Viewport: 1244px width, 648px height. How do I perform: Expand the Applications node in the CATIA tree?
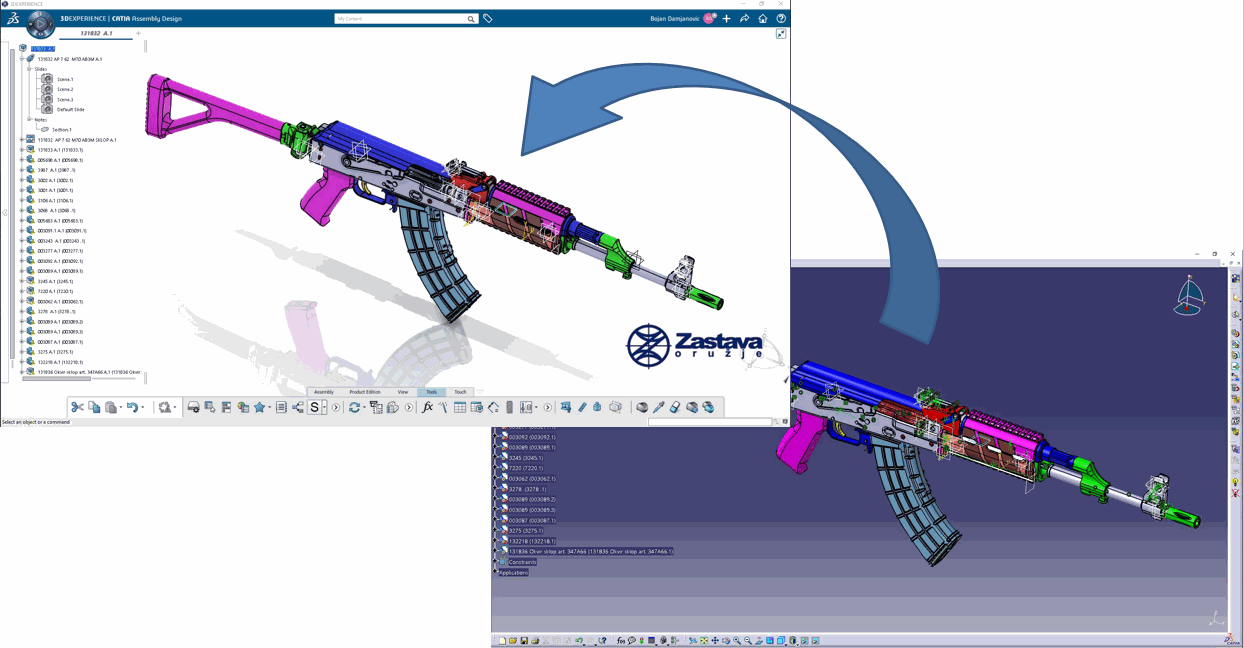(x=493, y=572)
